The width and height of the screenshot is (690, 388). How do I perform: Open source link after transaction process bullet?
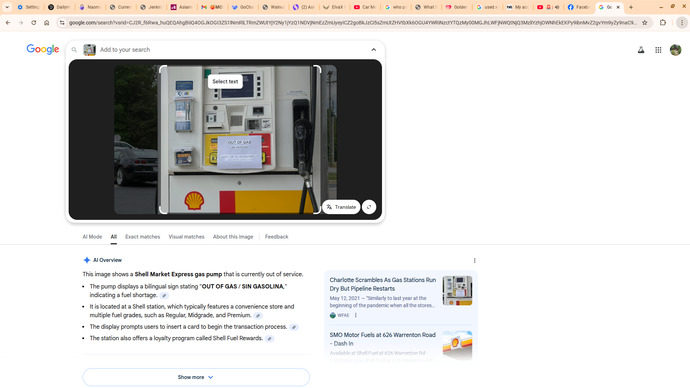[x=294, y=327]
